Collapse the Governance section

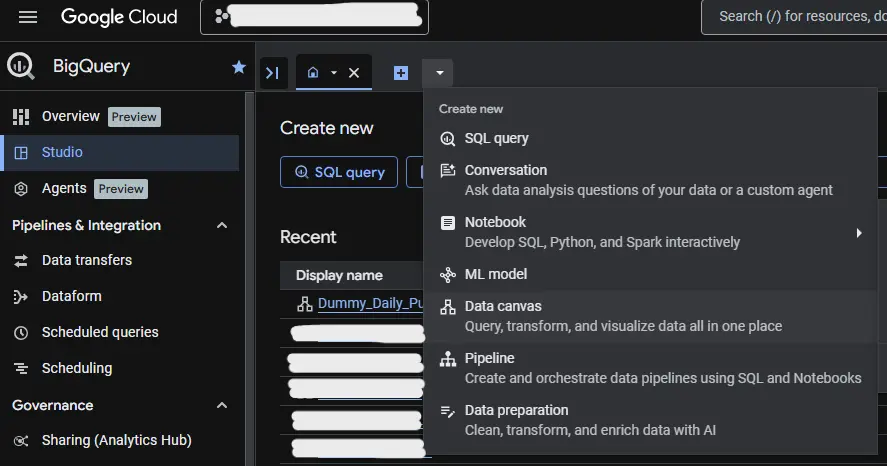tap(222, 405)
